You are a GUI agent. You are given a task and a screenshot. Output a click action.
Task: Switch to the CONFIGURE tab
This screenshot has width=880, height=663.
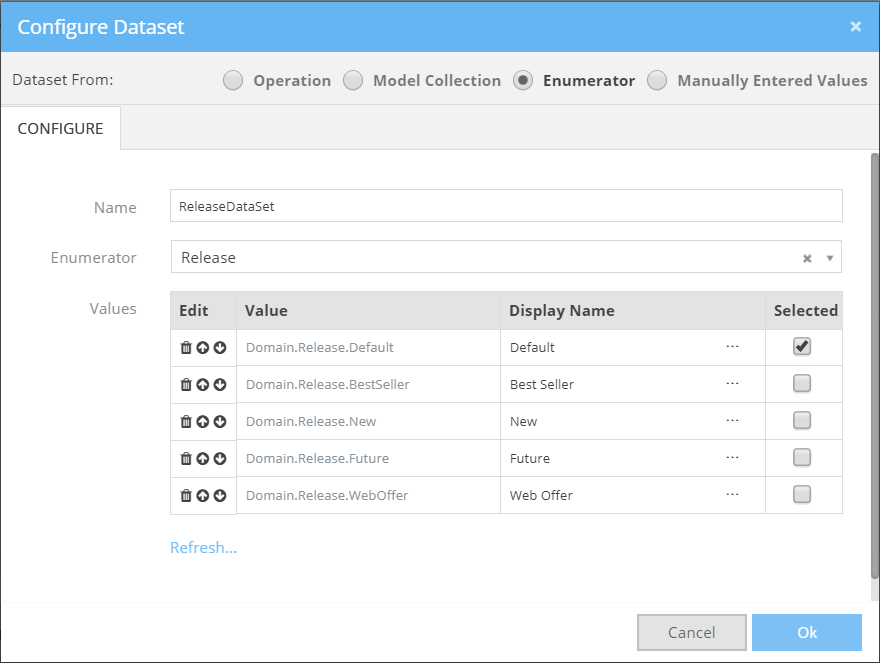tap(61, 128)
